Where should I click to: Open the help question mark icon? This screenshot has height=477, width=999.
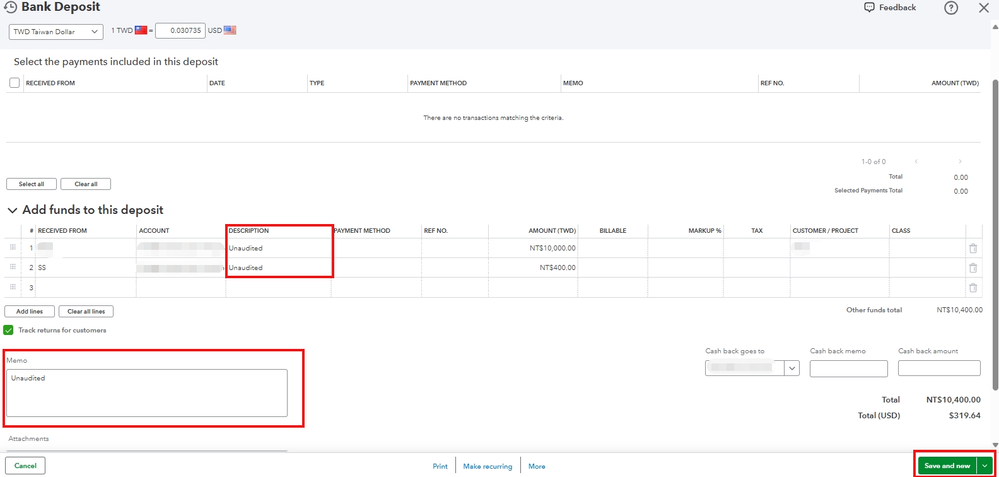coord(951,8)
